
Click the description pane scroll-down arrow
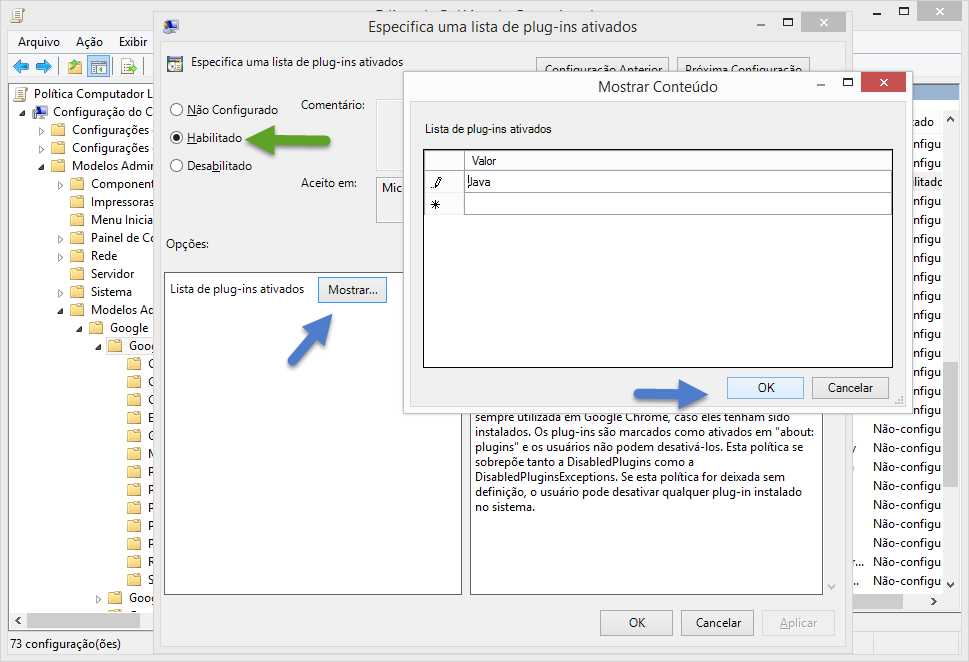click(831, 587)
